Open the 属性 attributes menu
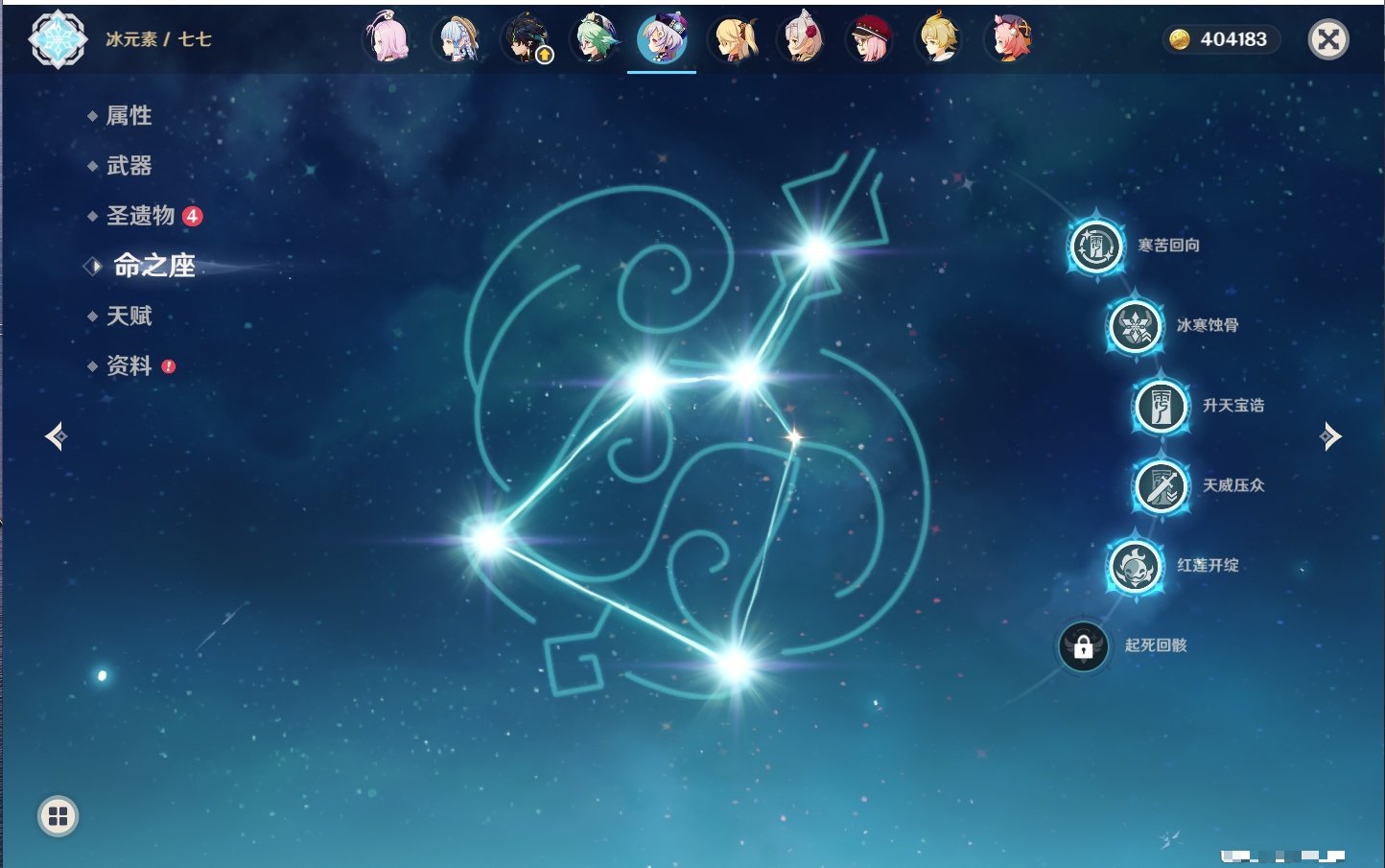The width and height of the screenshot is (1385, 868). 128,116
